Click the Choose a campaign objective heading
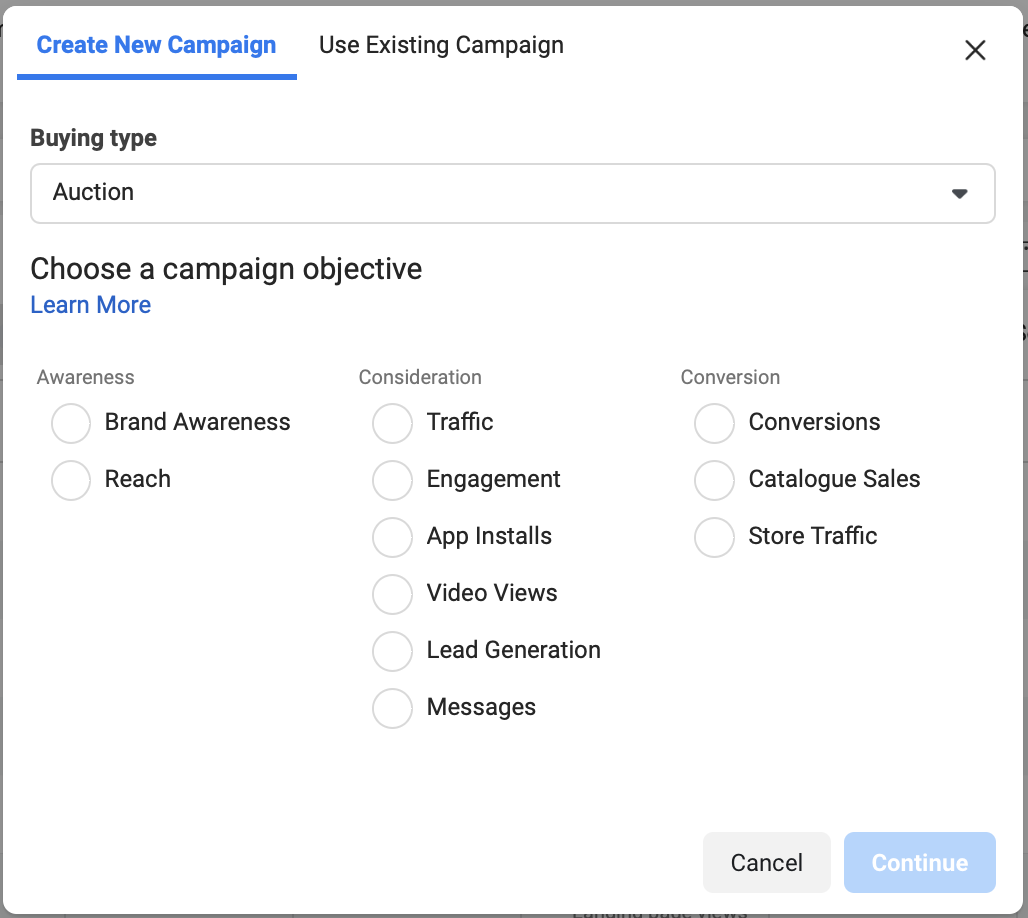 [226, 269]
